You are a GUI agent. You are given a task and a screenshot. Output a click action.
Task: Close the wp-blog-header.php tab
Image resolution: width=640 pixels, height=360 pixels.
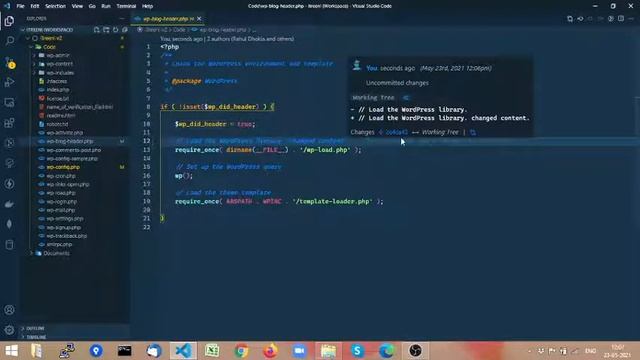(x=199, y=19)
